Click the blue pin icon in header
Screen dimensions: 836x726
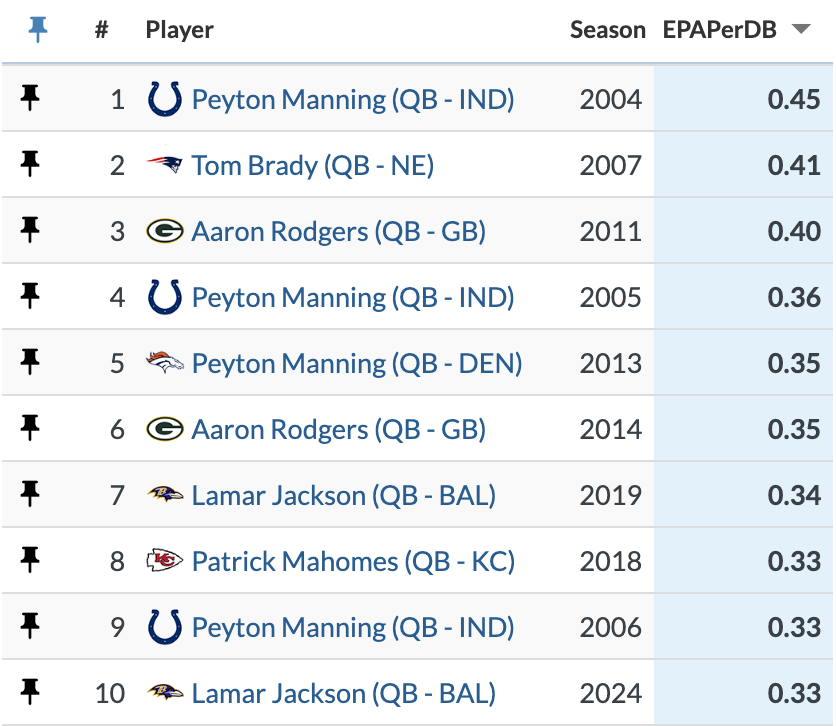38,30
